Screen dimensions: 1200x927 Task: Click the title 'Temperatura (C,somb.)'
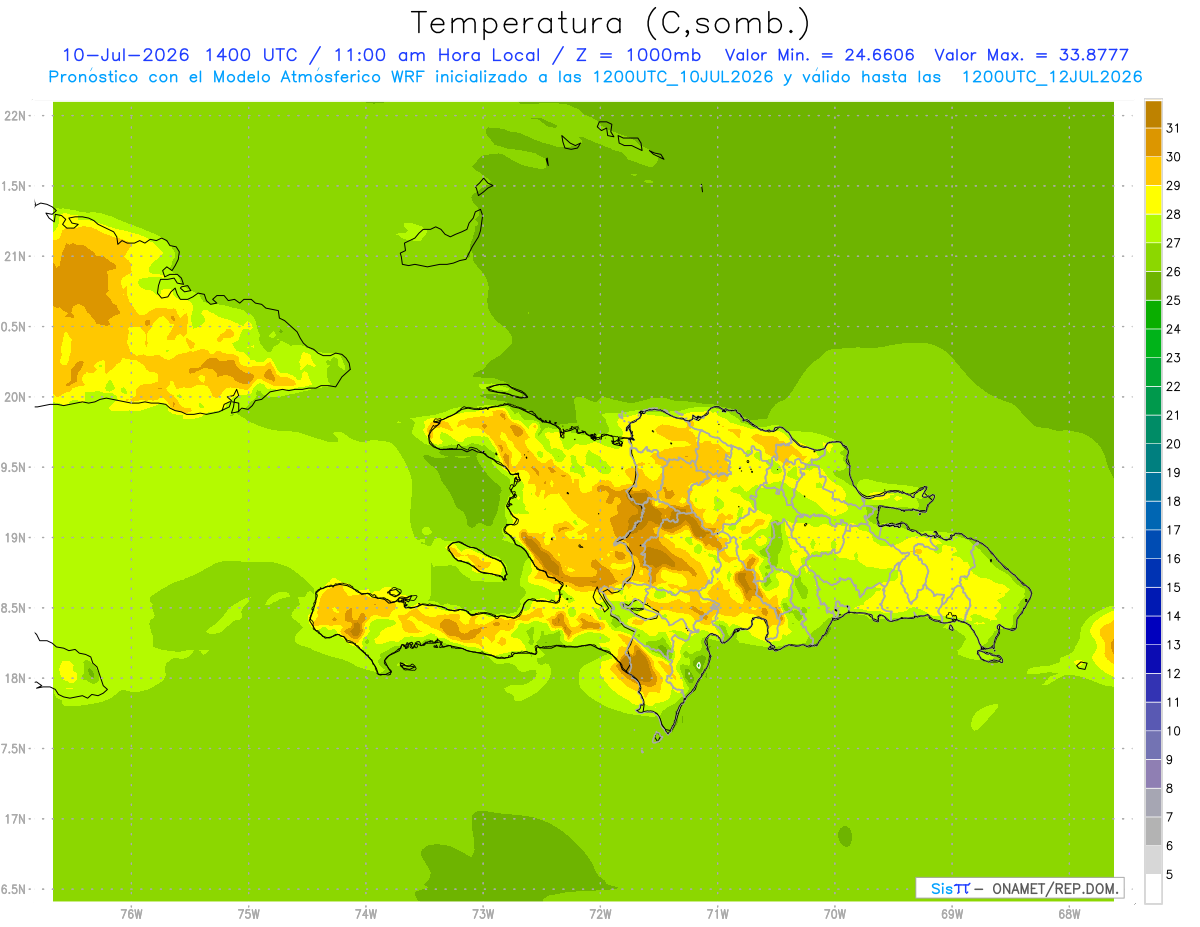610,23
